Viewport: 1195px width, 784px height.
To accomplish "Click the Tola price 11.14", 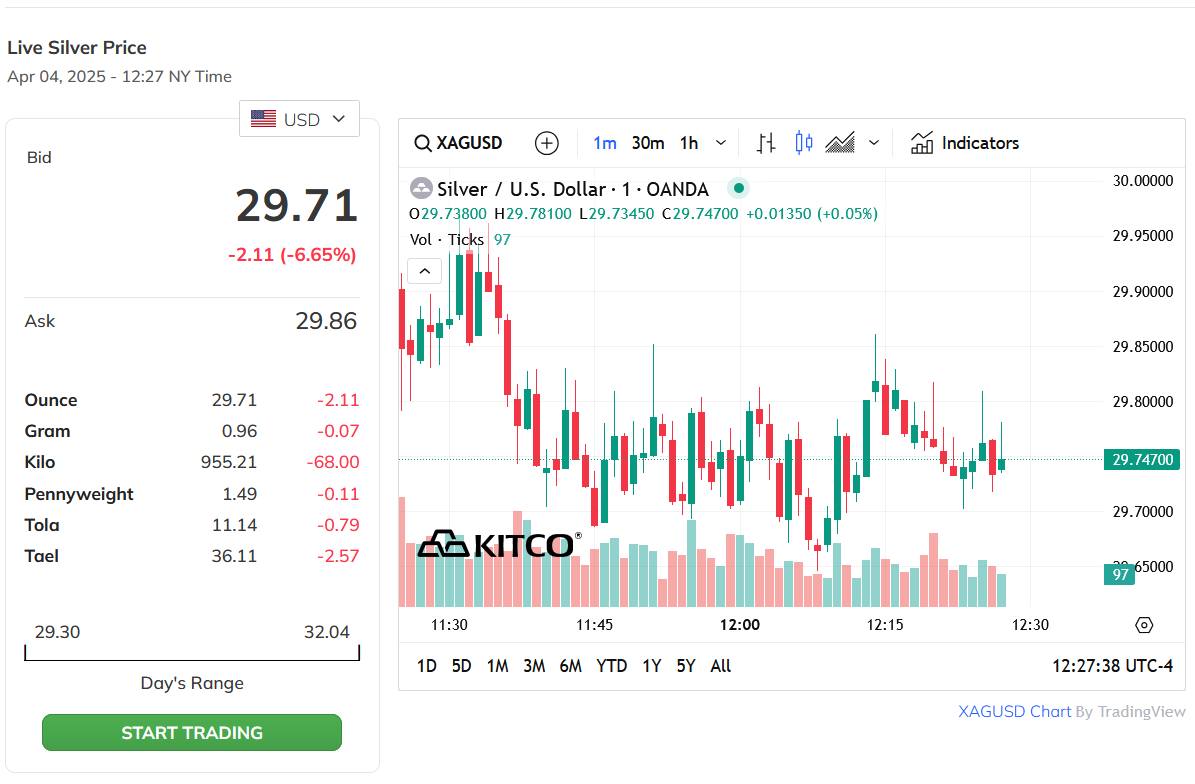I will click(x=234, y=525).
